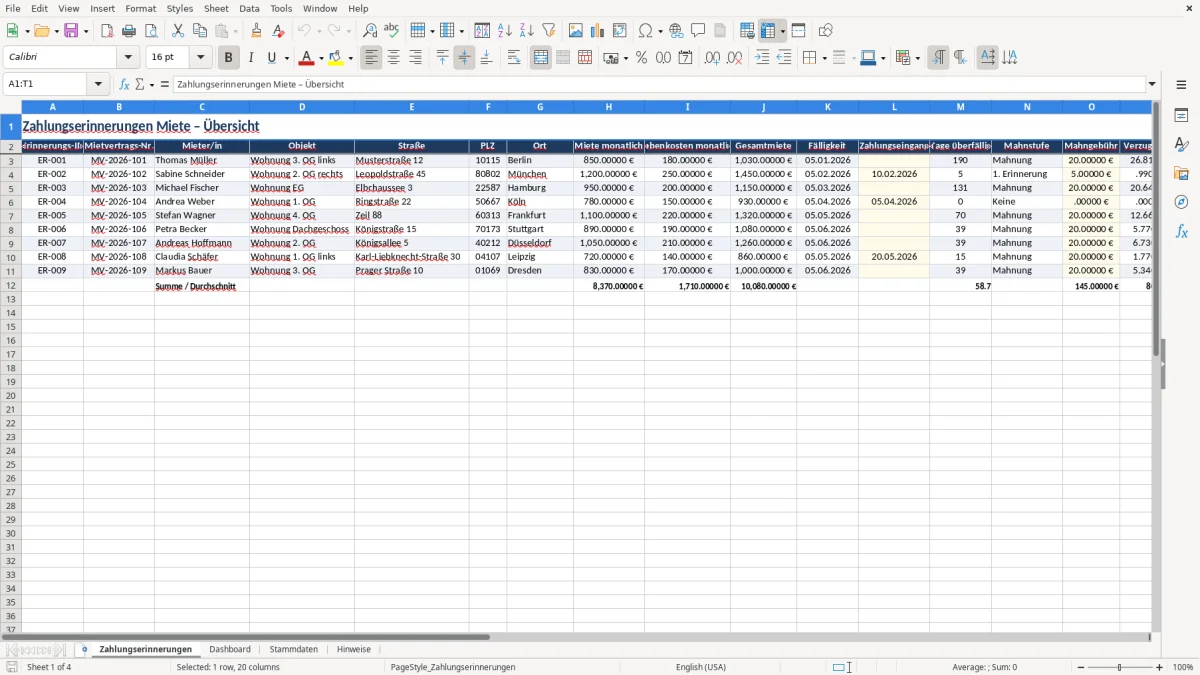Image resolution: width=1200 pixels, height=675 pixels.
Task: Click the Format as Percent icon
Action: tap(641, 58)
